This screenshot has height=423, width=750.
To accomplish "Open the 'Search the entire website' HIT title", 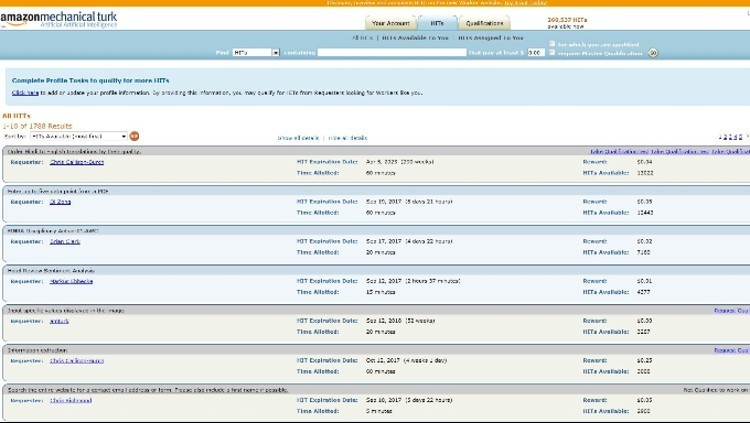I will tap(148, 390).
